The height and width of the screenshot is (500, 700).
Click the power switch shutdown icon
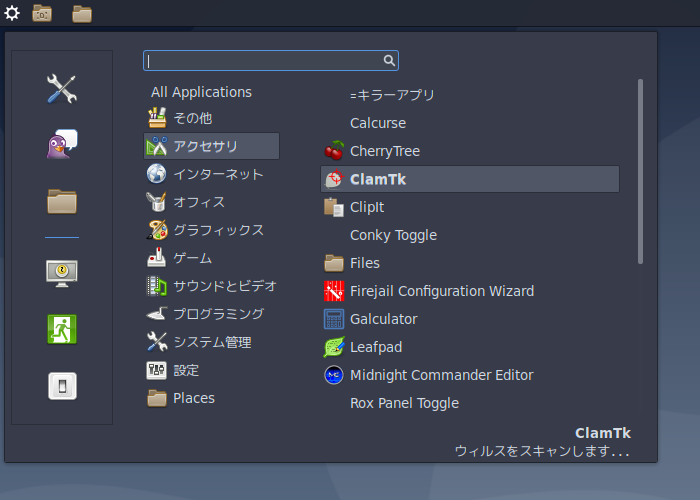(62, 386)
